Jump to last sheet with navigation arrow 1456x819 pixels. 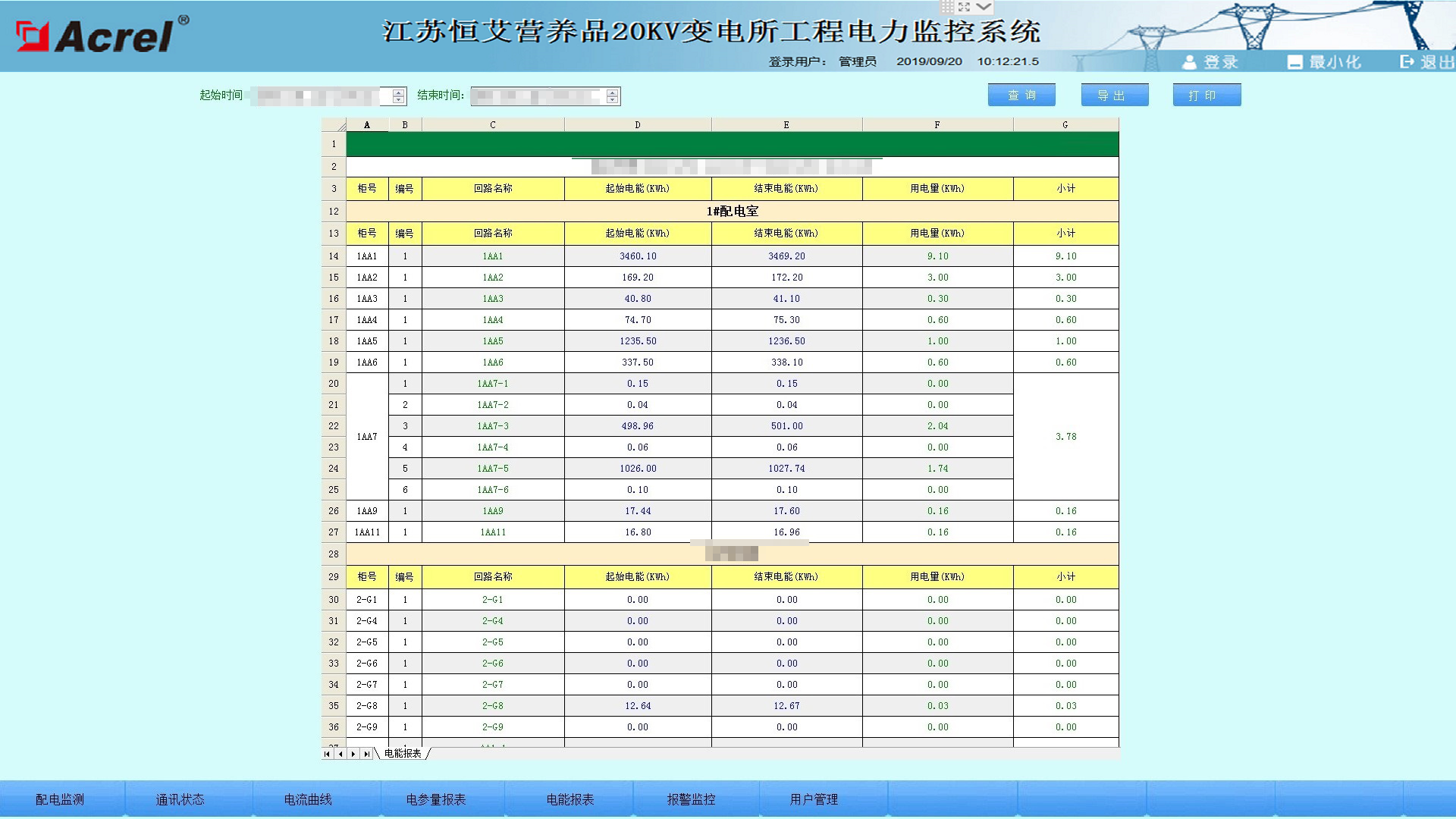(x=367, y=754)
